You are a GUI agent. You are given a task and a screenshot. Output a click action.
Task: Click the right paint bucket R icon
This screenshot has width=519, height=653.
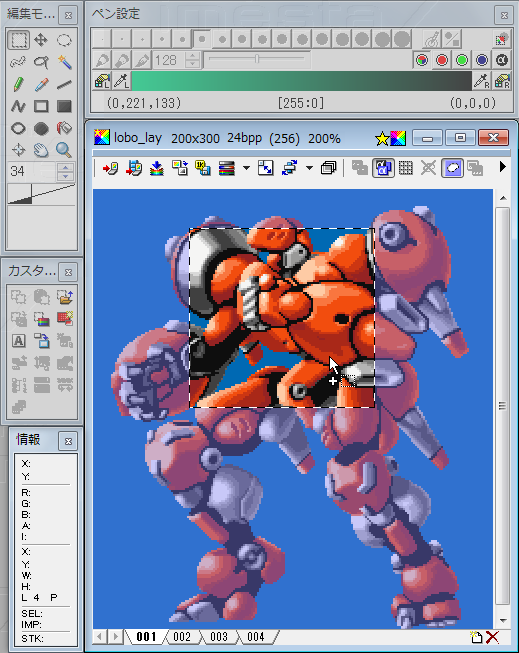502,81
